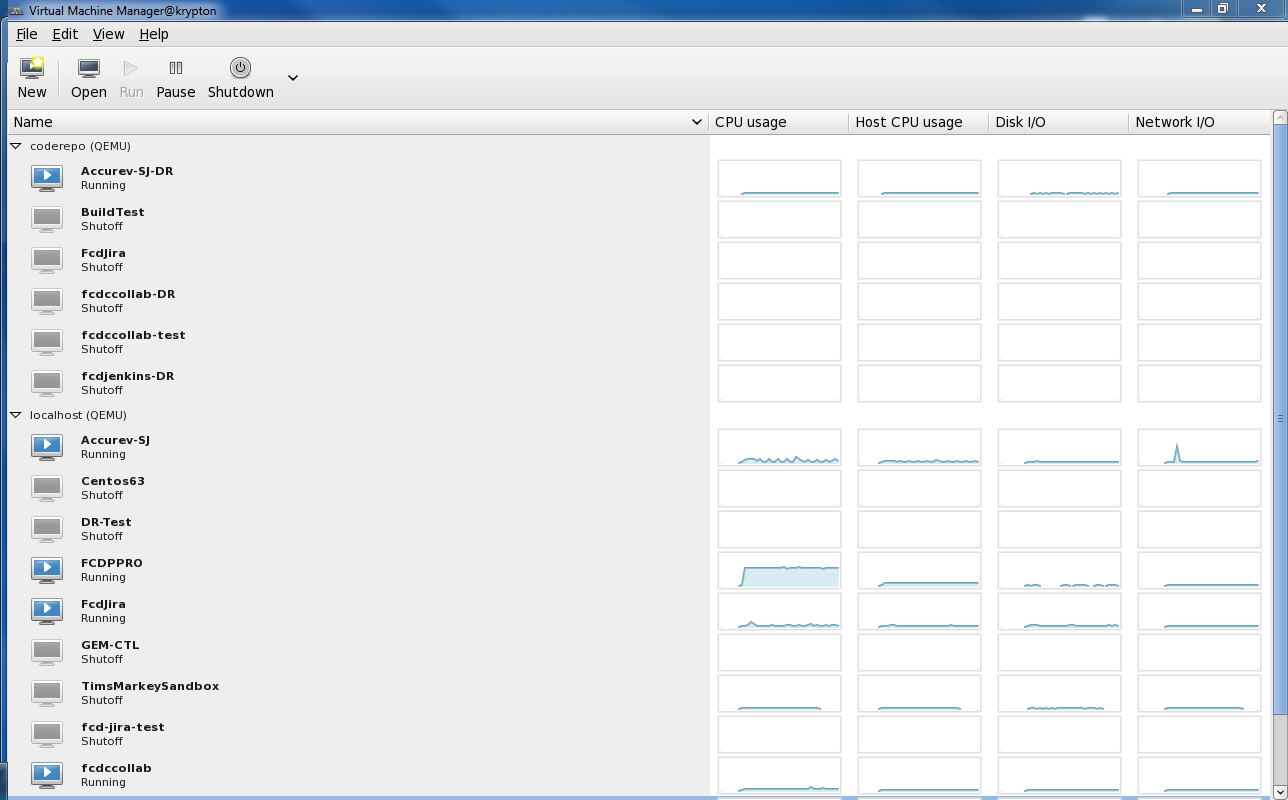This screenshot has width=1288, height=800.
Task: Select the fcdjenkins-DR VM icon
Action: coord(47,383)
